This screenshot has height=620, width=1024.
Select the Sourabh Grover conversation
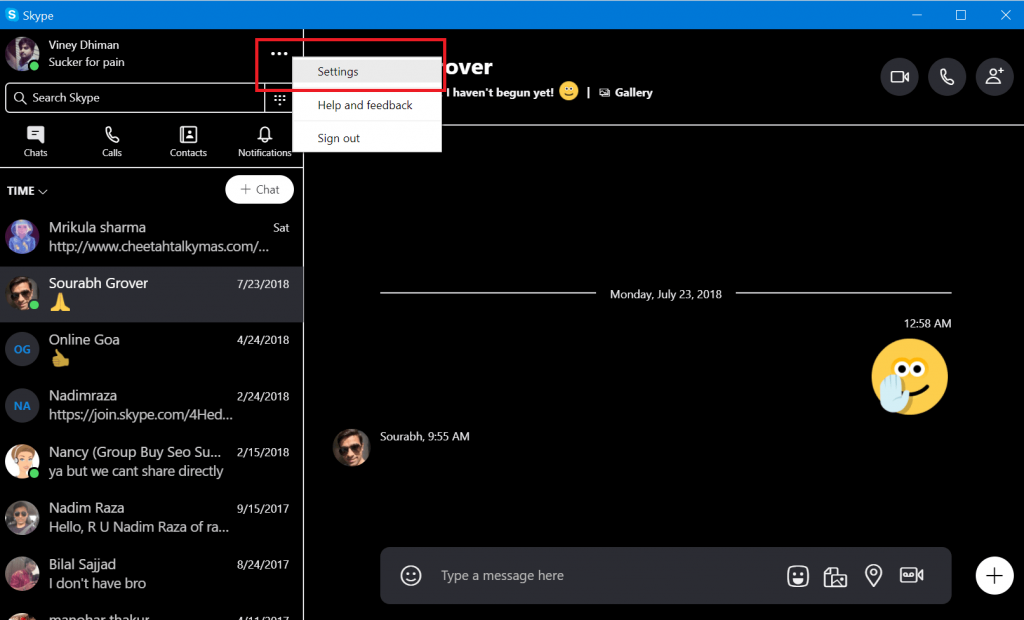click(152, 294)
